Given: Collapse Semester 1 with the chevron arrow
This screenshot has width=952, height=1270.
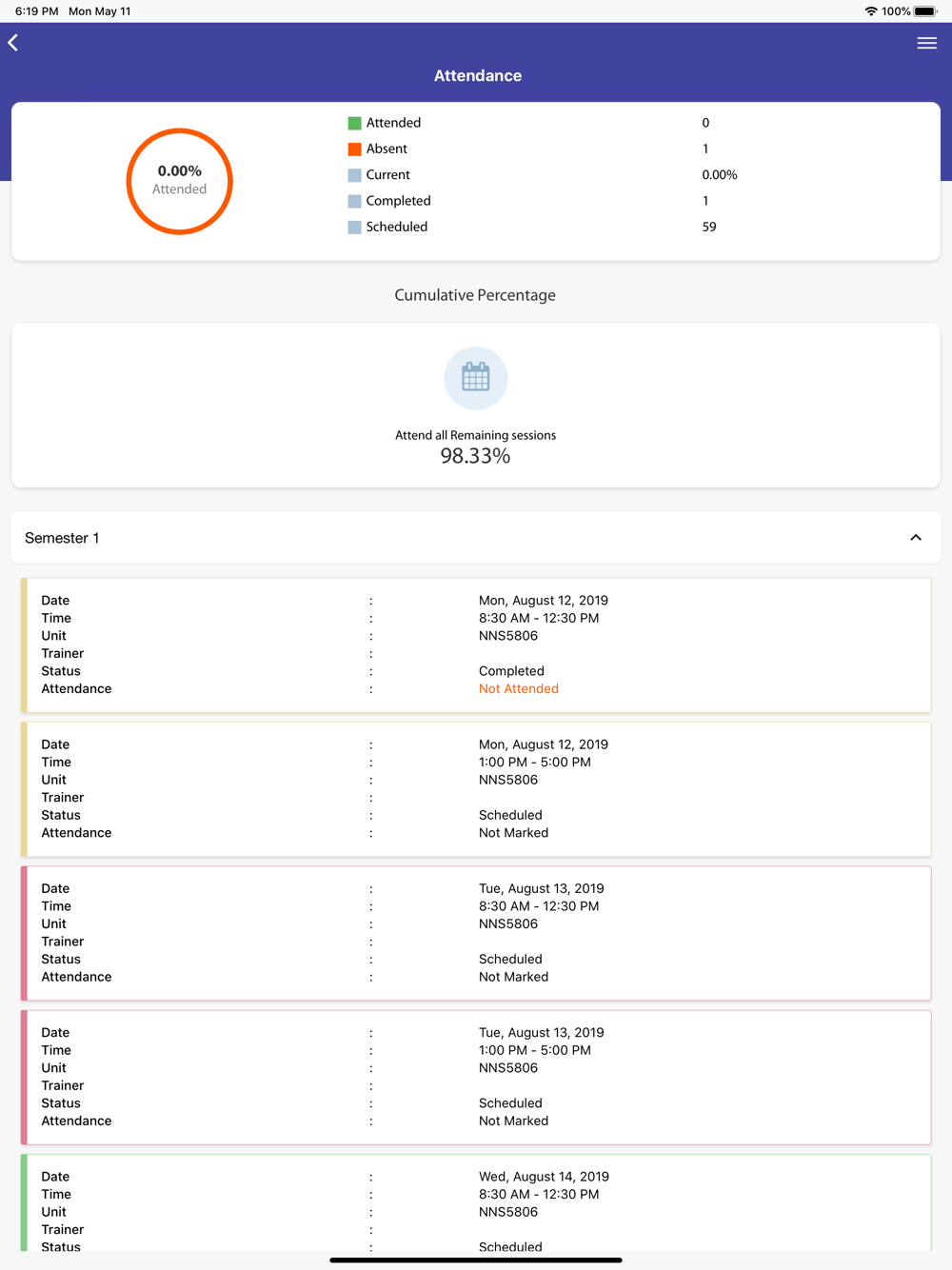Looking at the screenshot, I should (916, 538).
